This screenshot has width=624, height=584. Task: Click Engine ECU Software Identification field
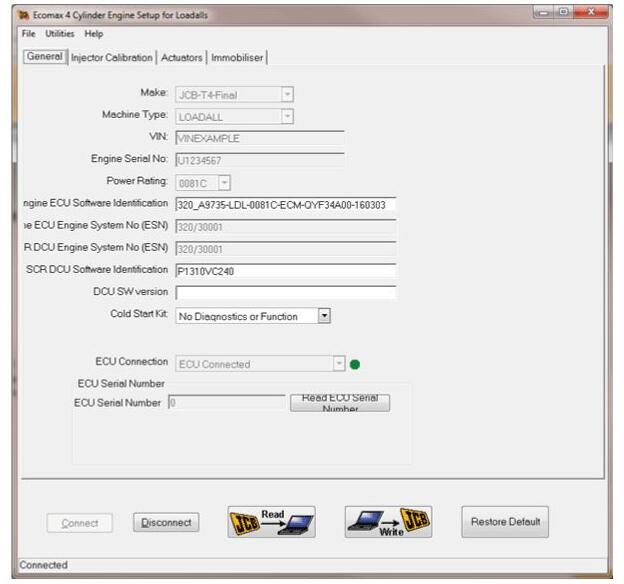pyautogui.click(x=286, y=205)
